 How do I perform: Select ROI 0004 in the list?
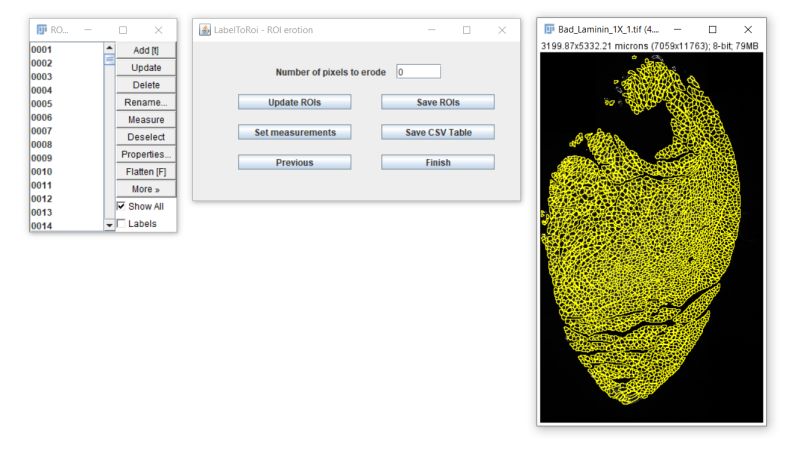[x=66, y=90]
